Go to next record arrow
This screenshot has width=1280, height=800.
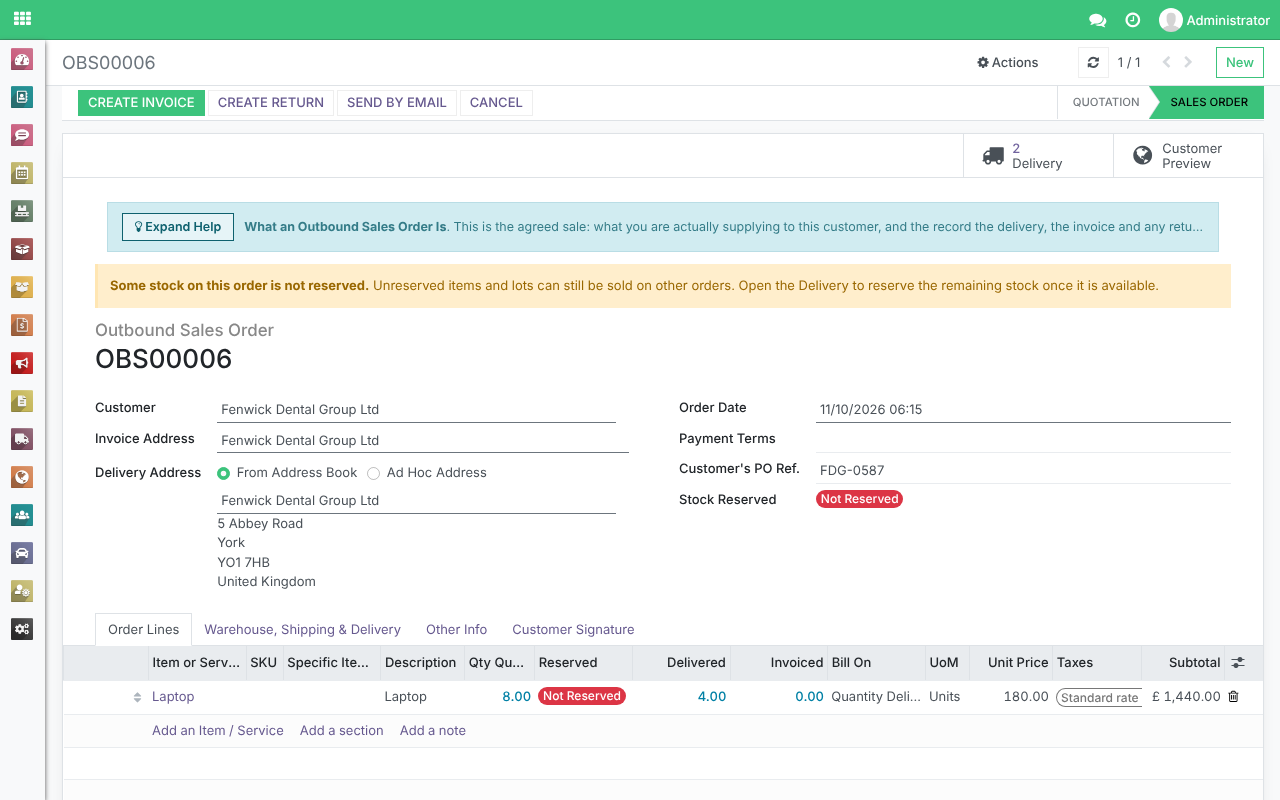click(1188, 62)
